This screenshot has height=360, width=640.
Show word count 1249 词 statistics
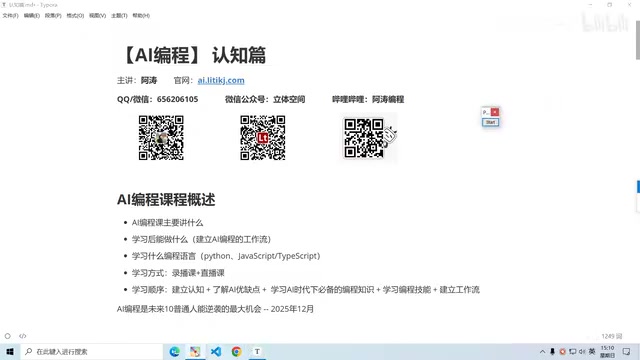[611, 336]
